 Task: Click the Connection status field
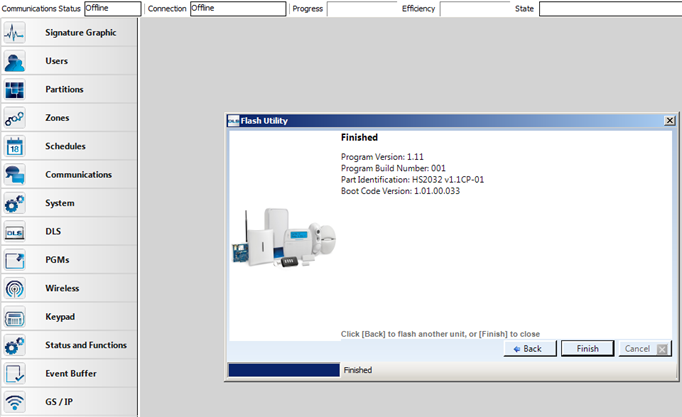pos(237,8)
